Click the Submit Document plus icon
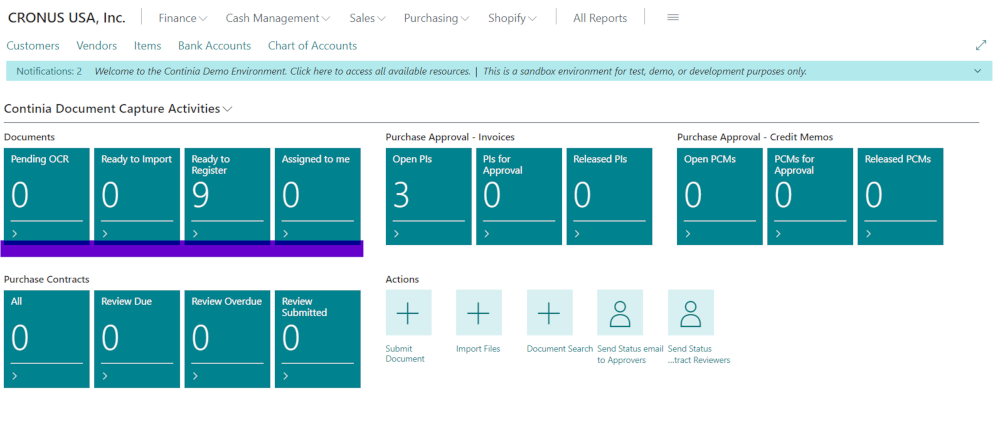The image size is (1000, 425). 408,313
